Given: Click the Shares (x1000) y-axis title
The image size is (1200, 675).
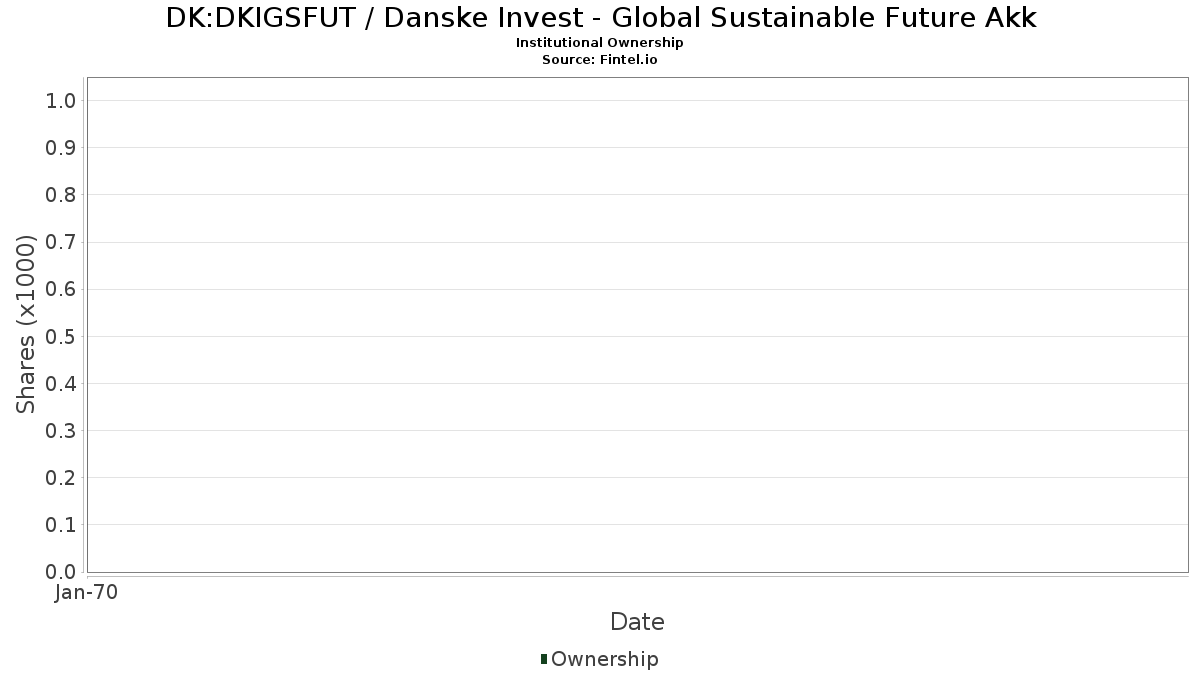Looking at the screenshot, I should click(x=27, y=324).
